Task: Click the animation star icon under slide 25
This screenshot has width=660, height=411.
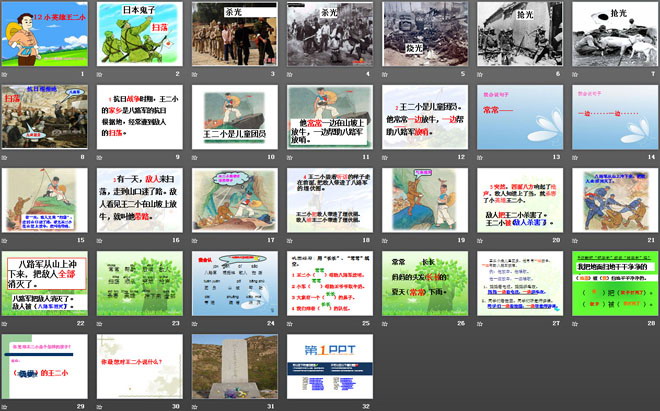Action: click(290, 324)
